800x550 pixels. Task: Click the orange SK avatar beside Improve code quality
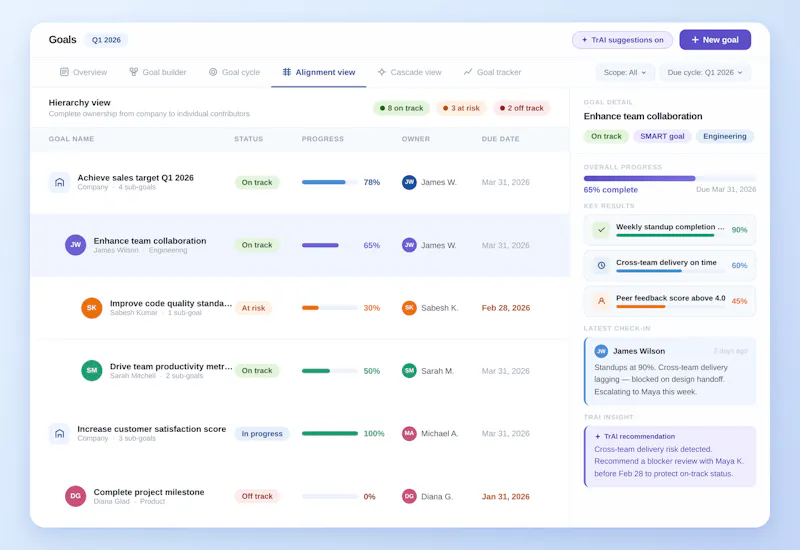[92, 308]
